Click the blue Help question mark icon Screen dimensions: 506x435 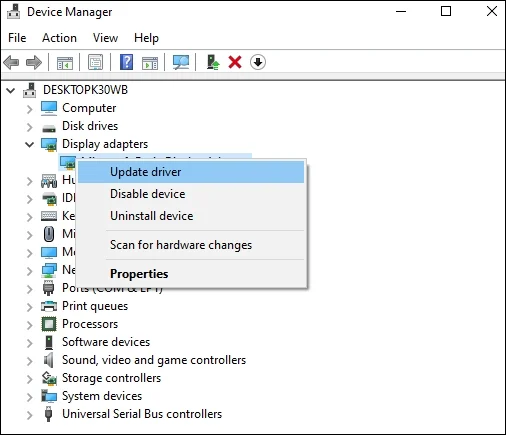pyautogui.click(x=127, y=62)
